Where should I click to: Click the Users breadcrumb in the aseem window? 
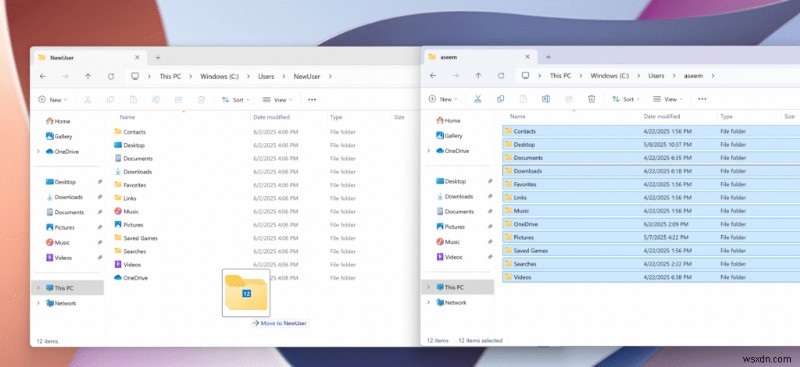pyautogui.click(x=656, y=76)
